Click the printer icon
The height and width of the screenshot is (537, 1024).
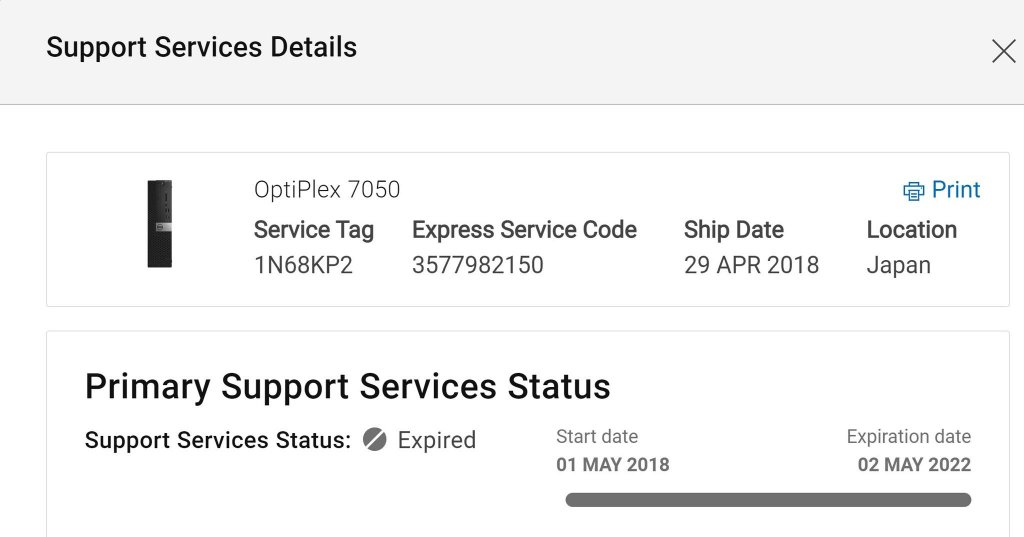point(914,190)
